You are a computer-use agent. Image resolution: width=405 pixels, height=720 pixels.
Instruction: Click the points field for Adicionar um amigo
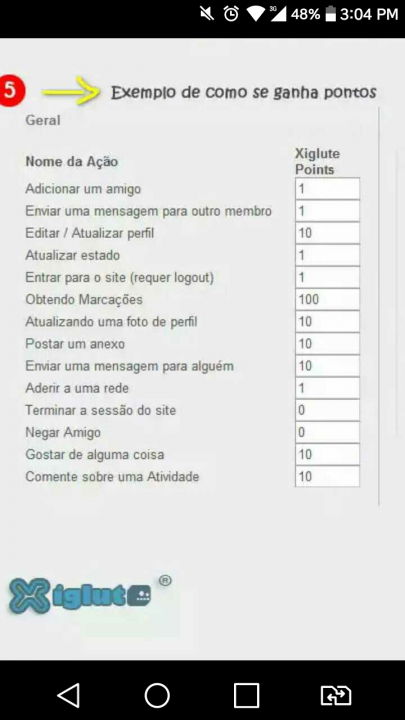(x=327, y=189)
